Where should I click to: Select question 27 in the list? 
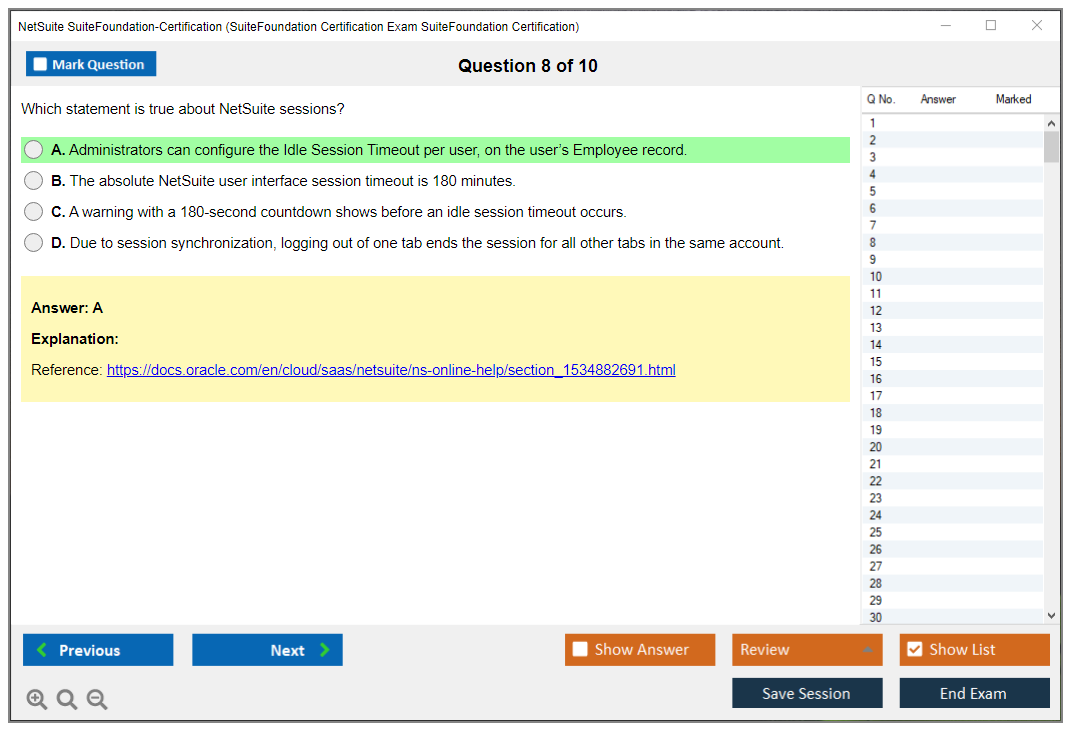pyautogui.click(x=952, y=566)
